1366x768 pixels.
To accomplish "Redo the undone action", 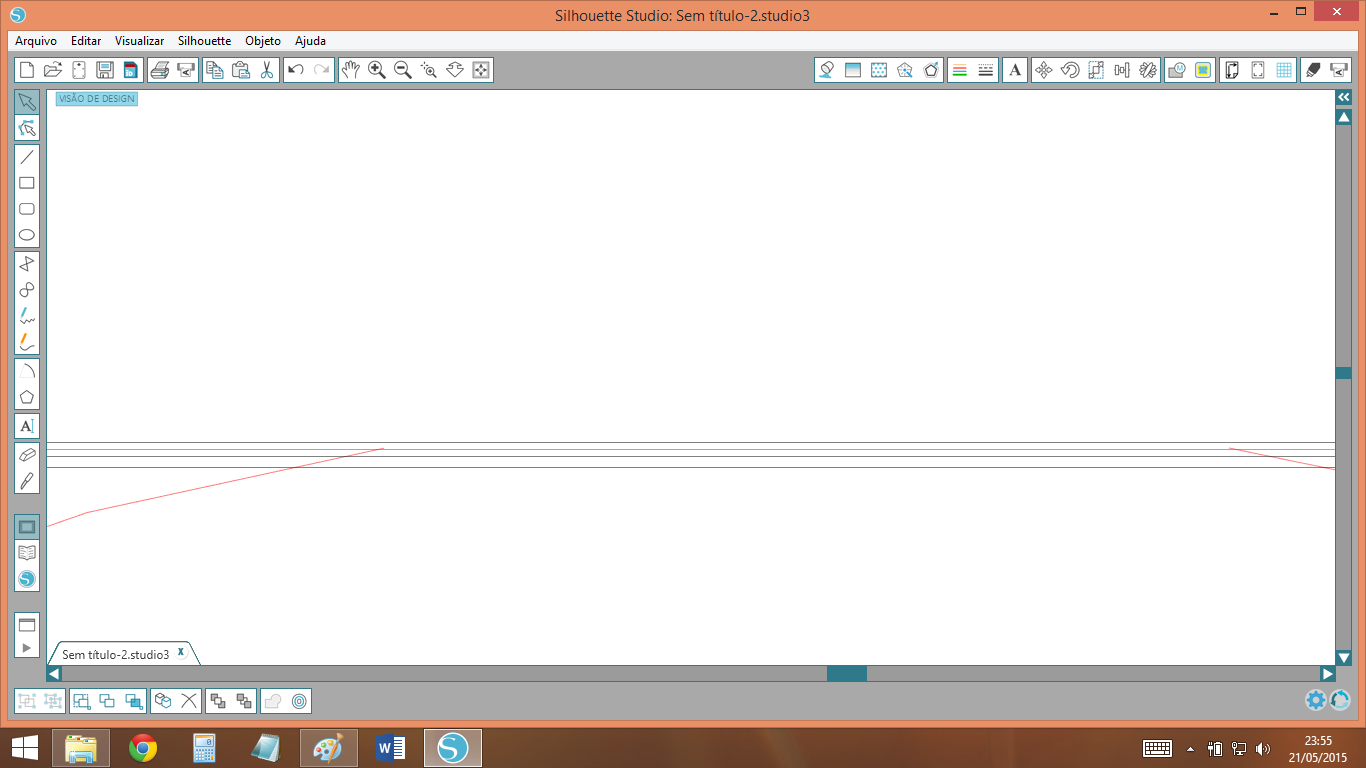I will coord(322,70).
